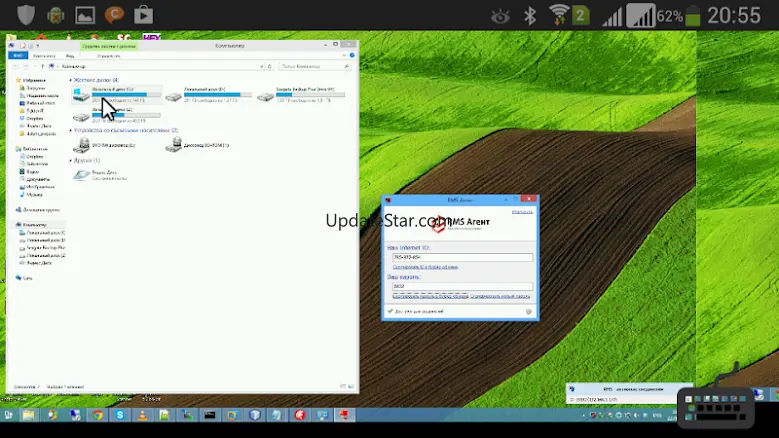Collapse the Removable Storage Devices group
Image resolution: width=779 pixels, height=438 pixels.
coord(125,130)
